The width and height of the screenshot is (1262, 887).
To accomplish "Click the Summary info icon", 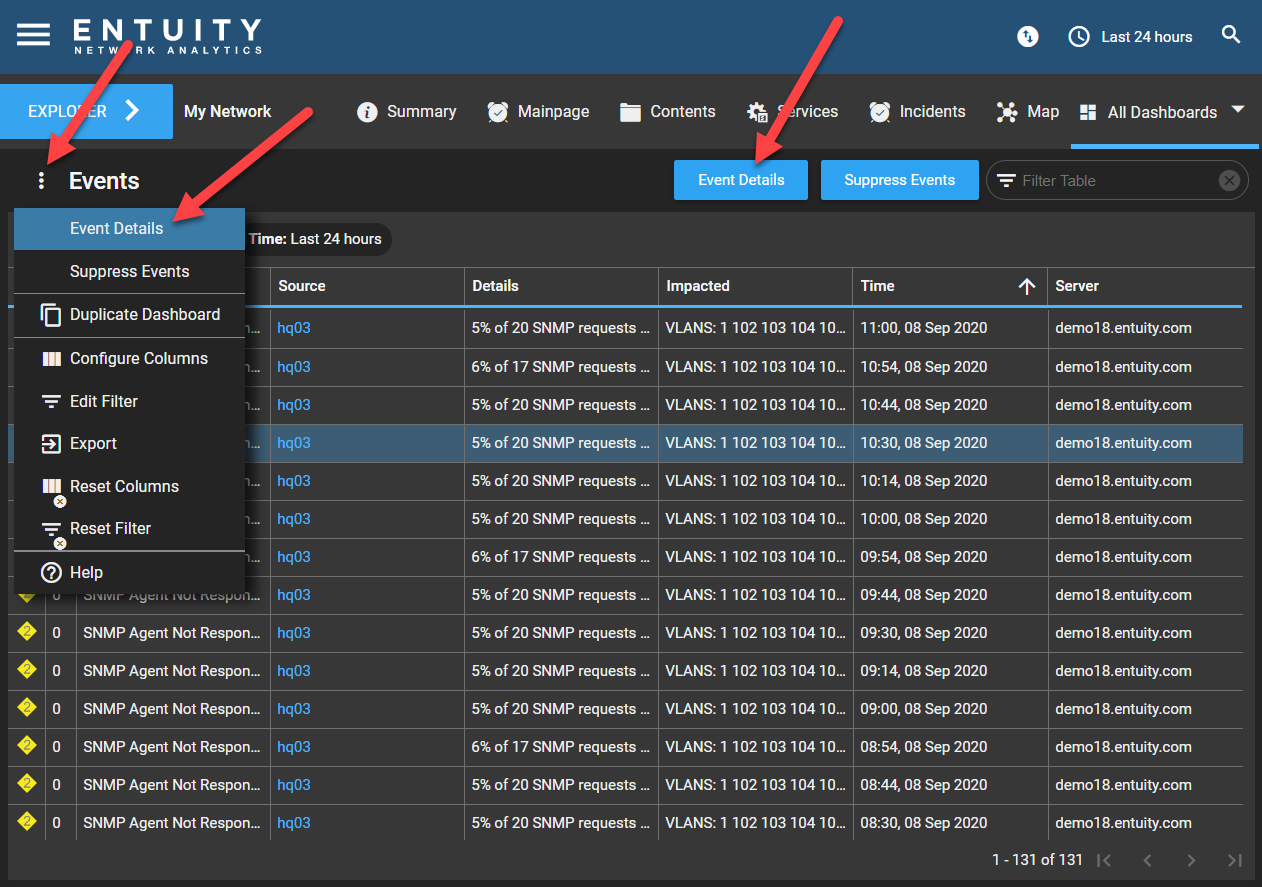I will tap(367, 112).
